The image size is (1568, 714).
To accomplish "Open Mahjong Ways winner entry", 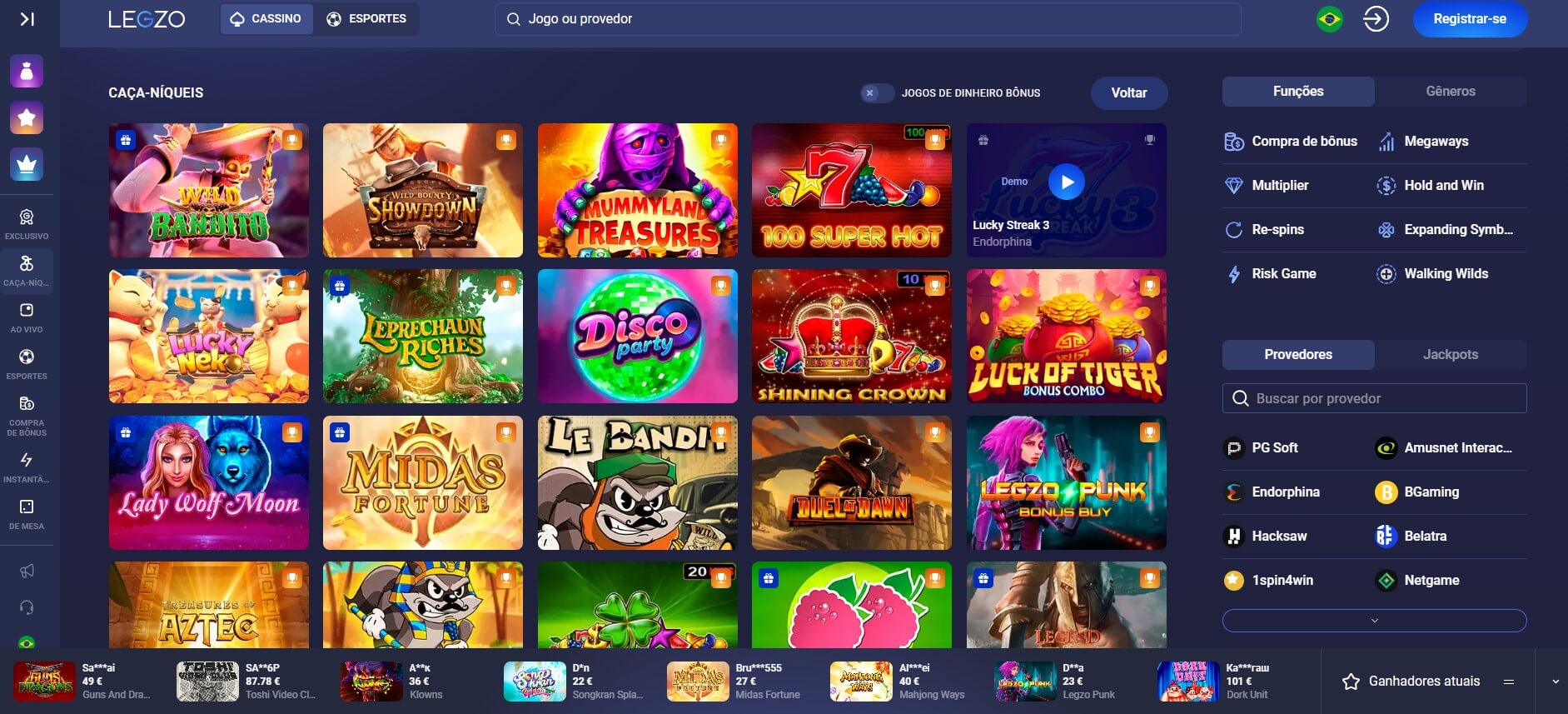I will pos(899,682).
